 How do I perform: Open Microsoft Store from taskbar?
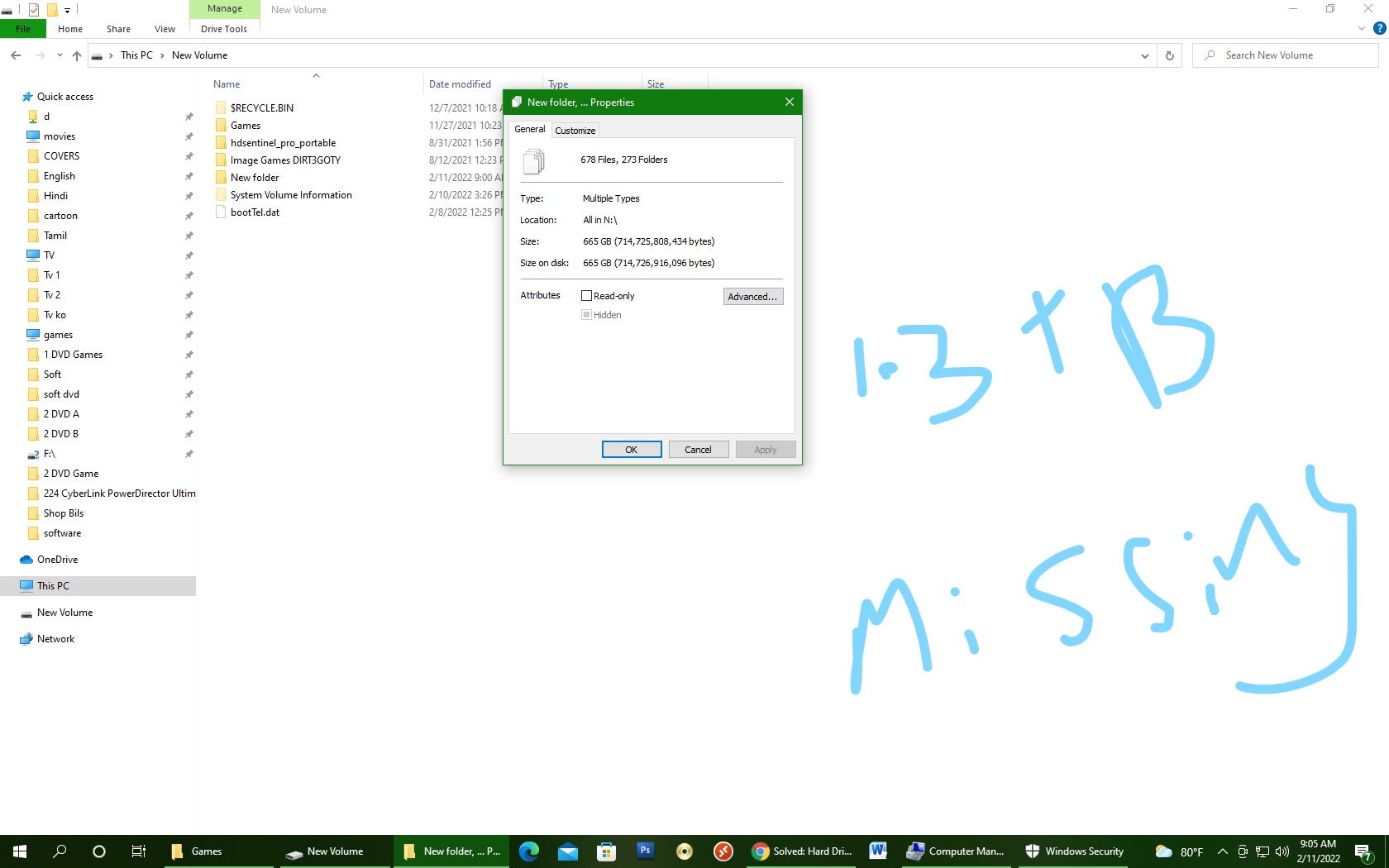click(x=607, y=851)
